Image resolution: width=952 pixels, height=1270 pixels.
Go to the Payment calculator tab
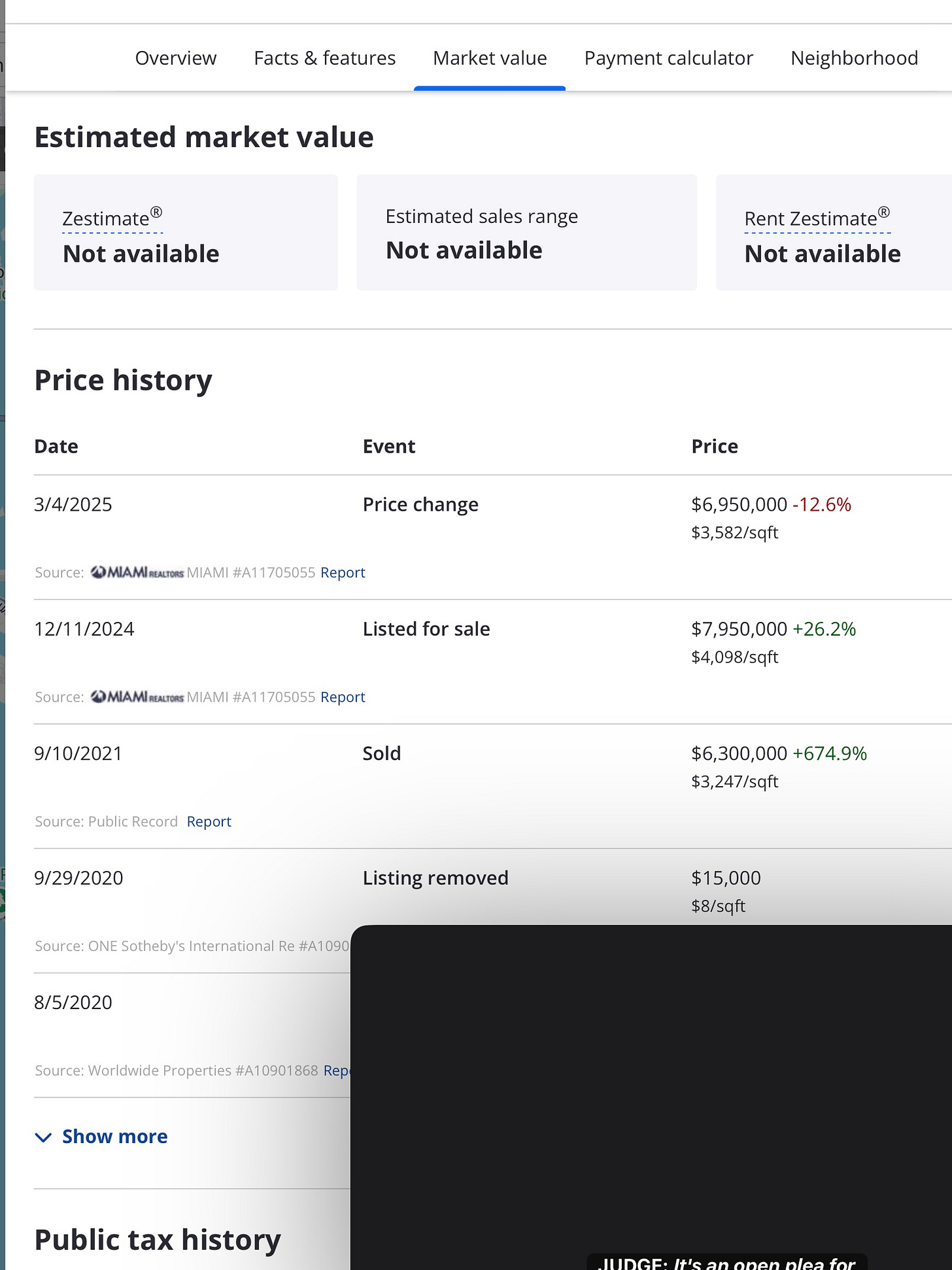click(668, 58)
